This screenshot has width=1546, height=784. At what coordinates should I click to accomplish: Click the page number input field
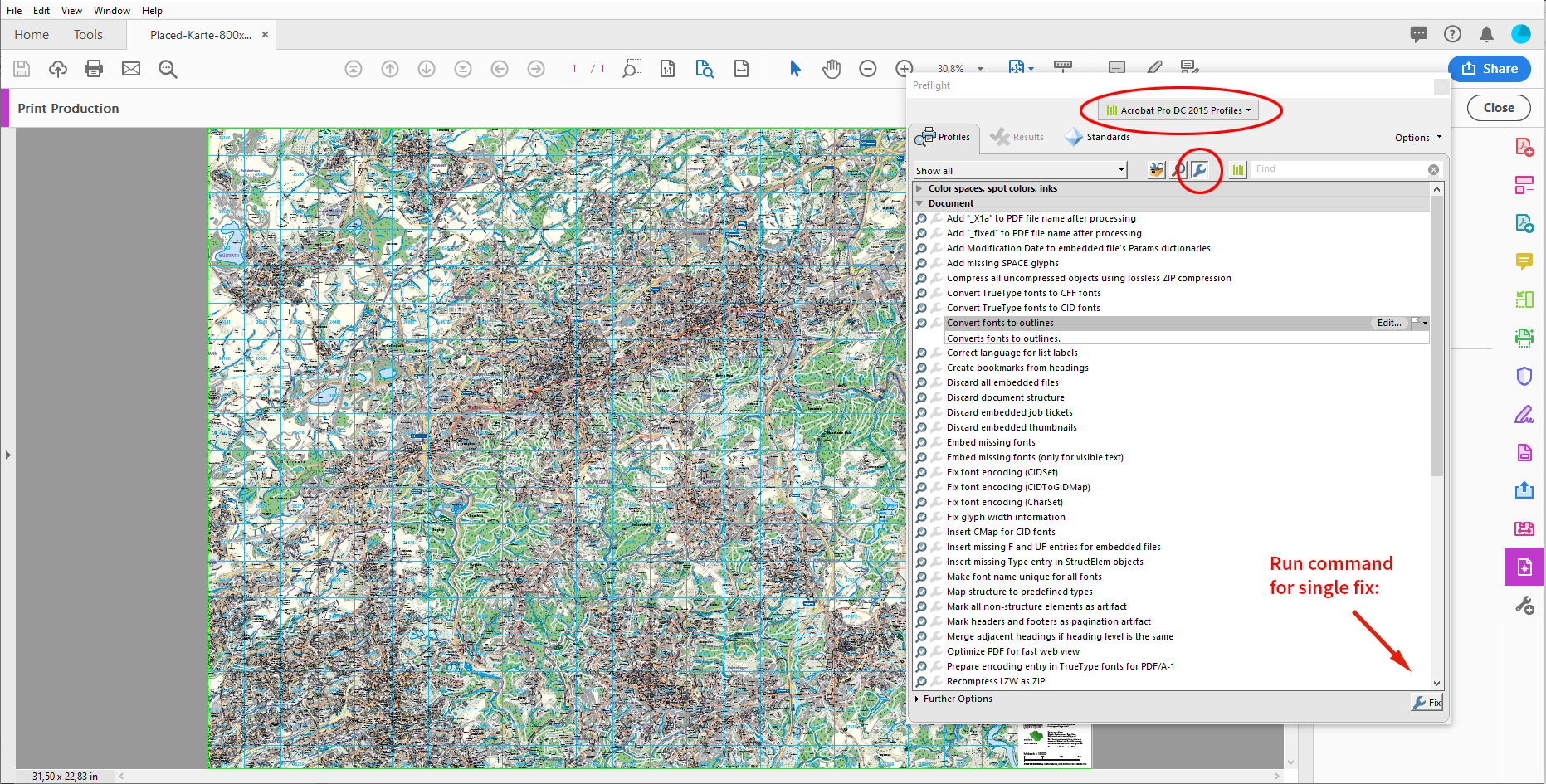pyautogui.click(x=573, y=69)
